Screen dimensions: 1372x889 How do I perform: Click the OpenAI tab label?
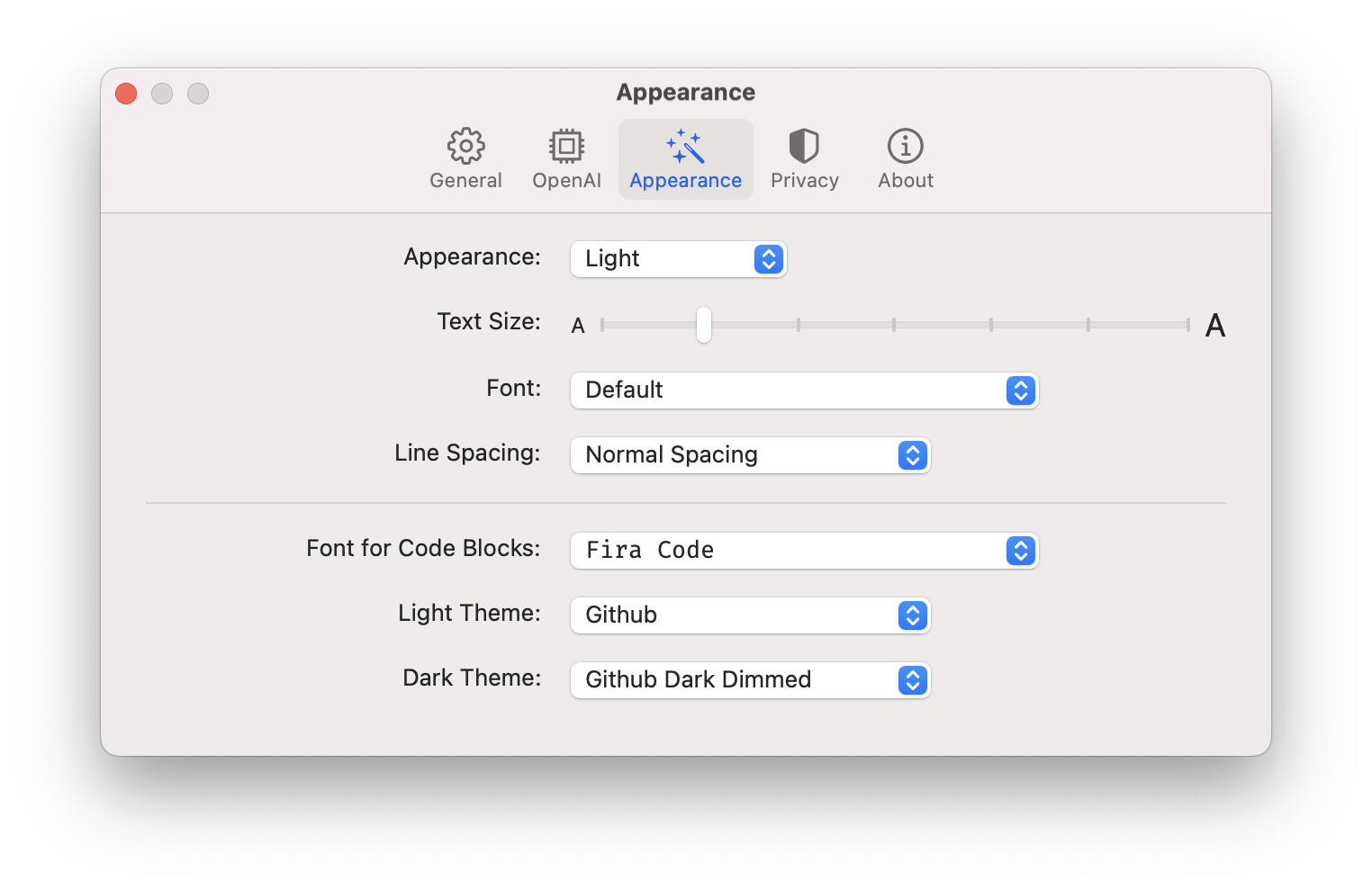[566, 181]
